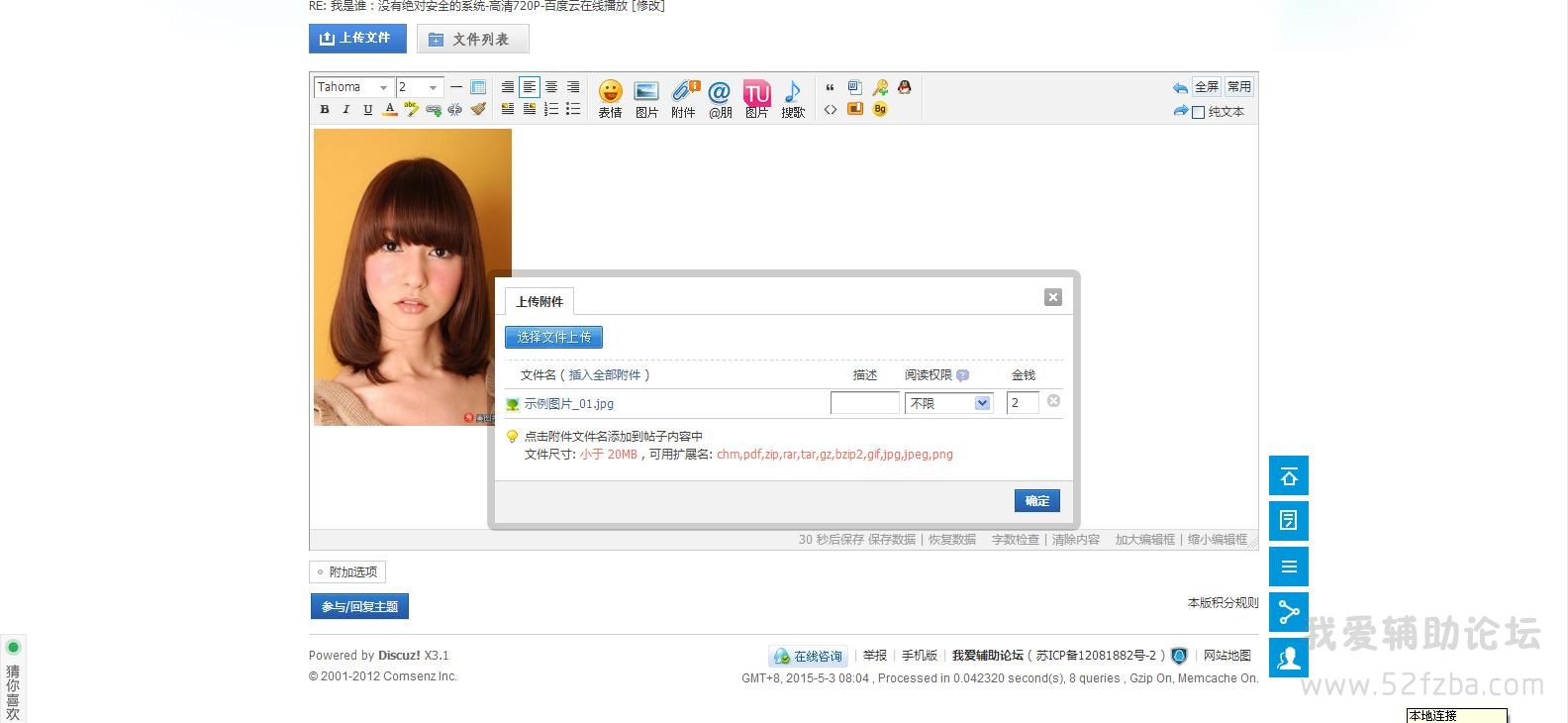Click 选择文件上传 button
The image size is (1568, 723).
coord(554,337)
